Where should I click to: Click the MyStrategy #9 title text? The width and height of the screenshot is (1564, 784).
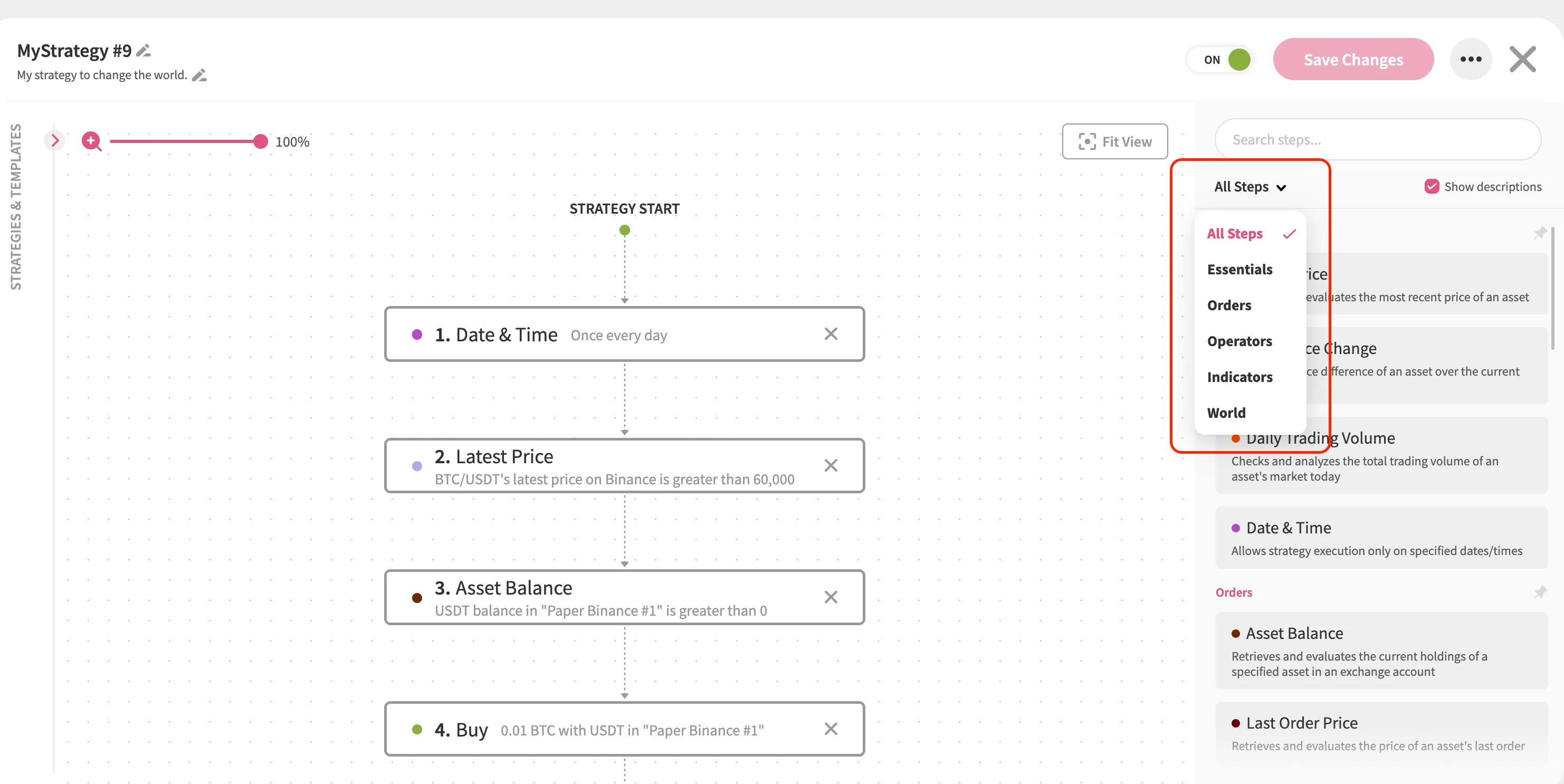coord(74,51)
